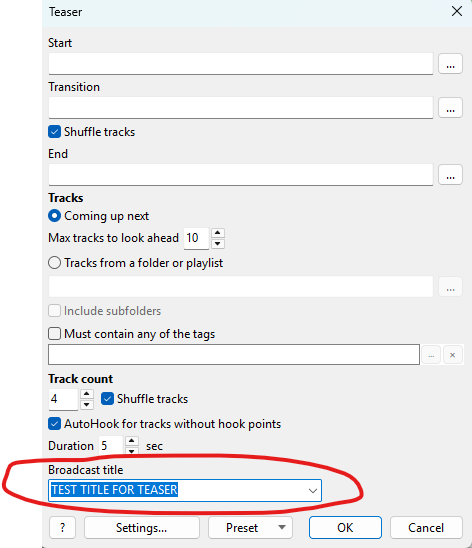This screenshot has width=472, height=548.
Task: Browse for the End file
Action: click(450, 174)
